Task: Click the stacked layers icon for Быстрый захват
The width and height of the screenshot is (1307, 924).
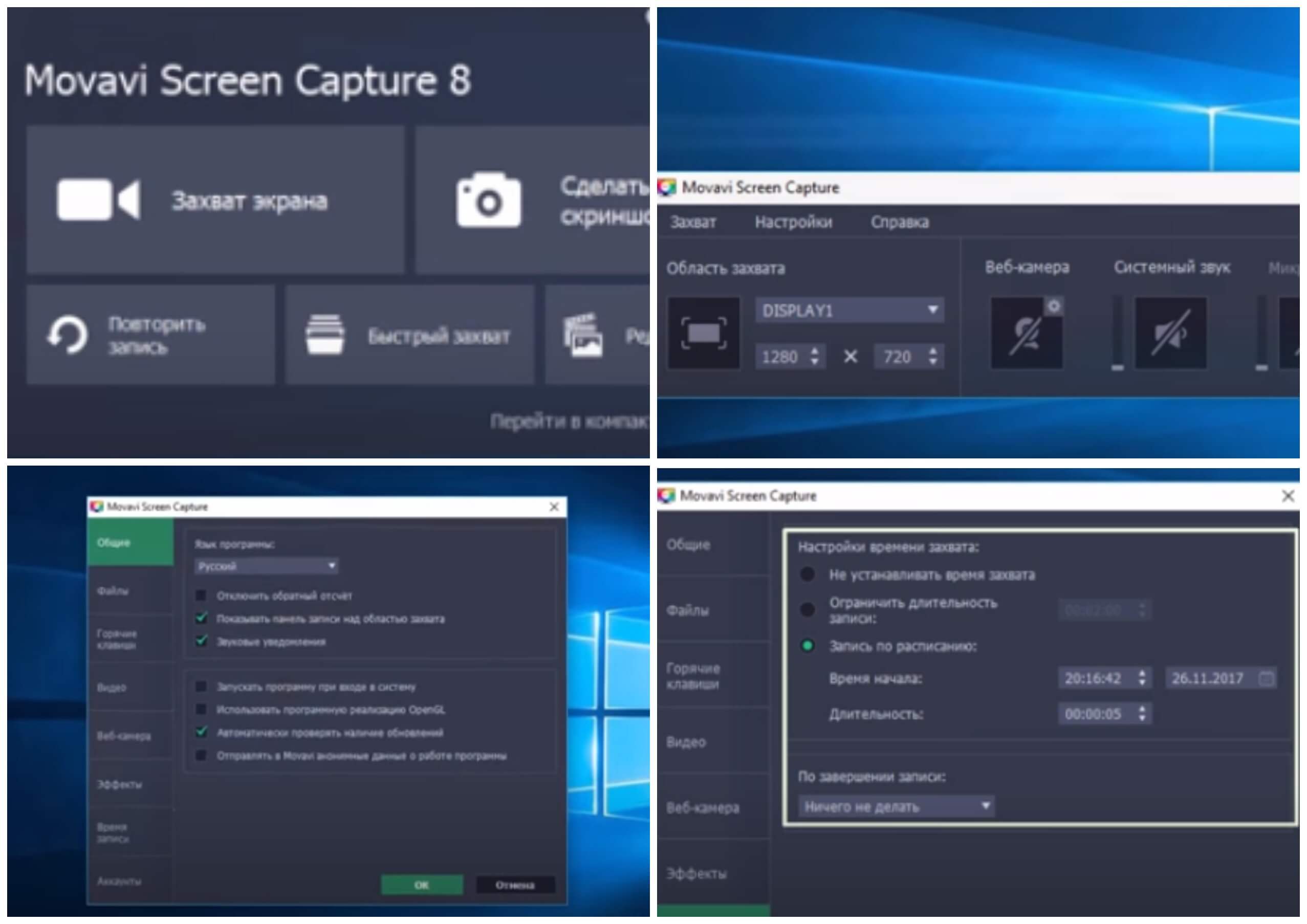Action: click(x=324, y=335)
